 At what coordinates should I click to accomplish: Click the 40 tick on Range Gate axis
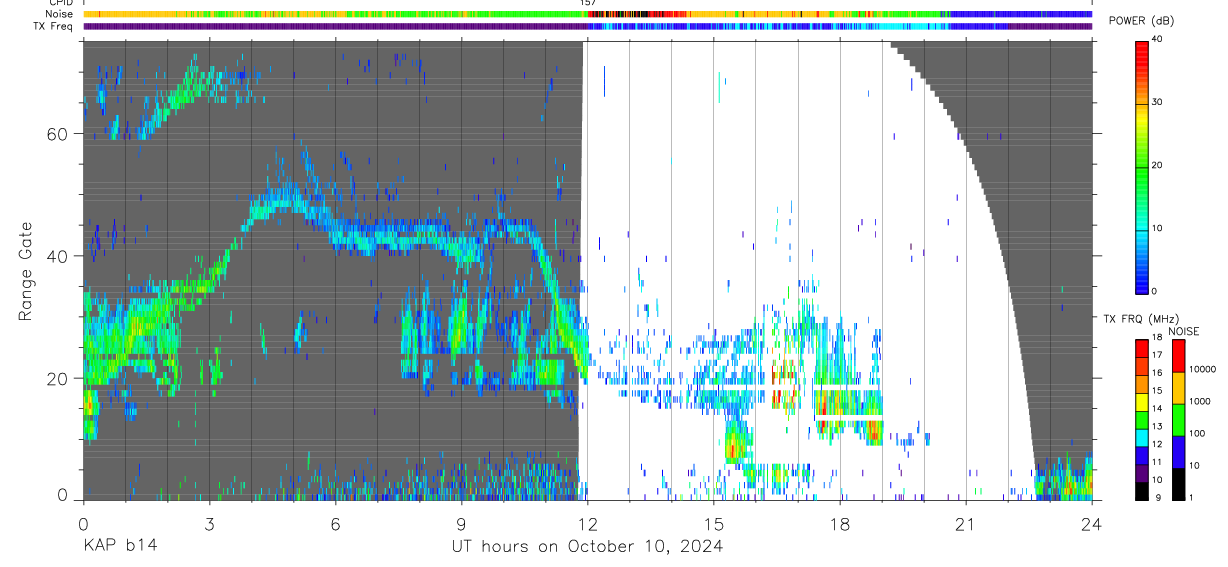click(59, 256)
